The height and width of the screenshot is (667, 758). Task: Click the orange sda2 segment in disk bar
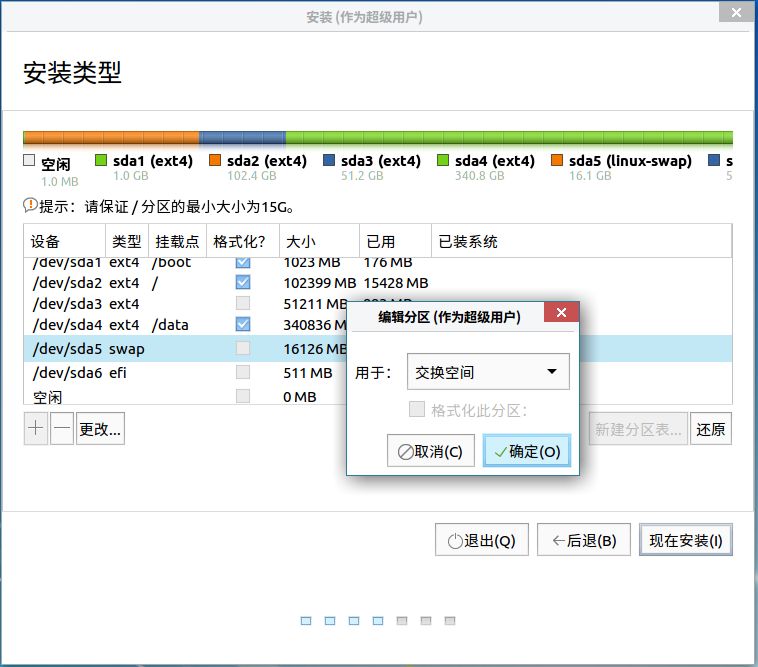(111, 138)
